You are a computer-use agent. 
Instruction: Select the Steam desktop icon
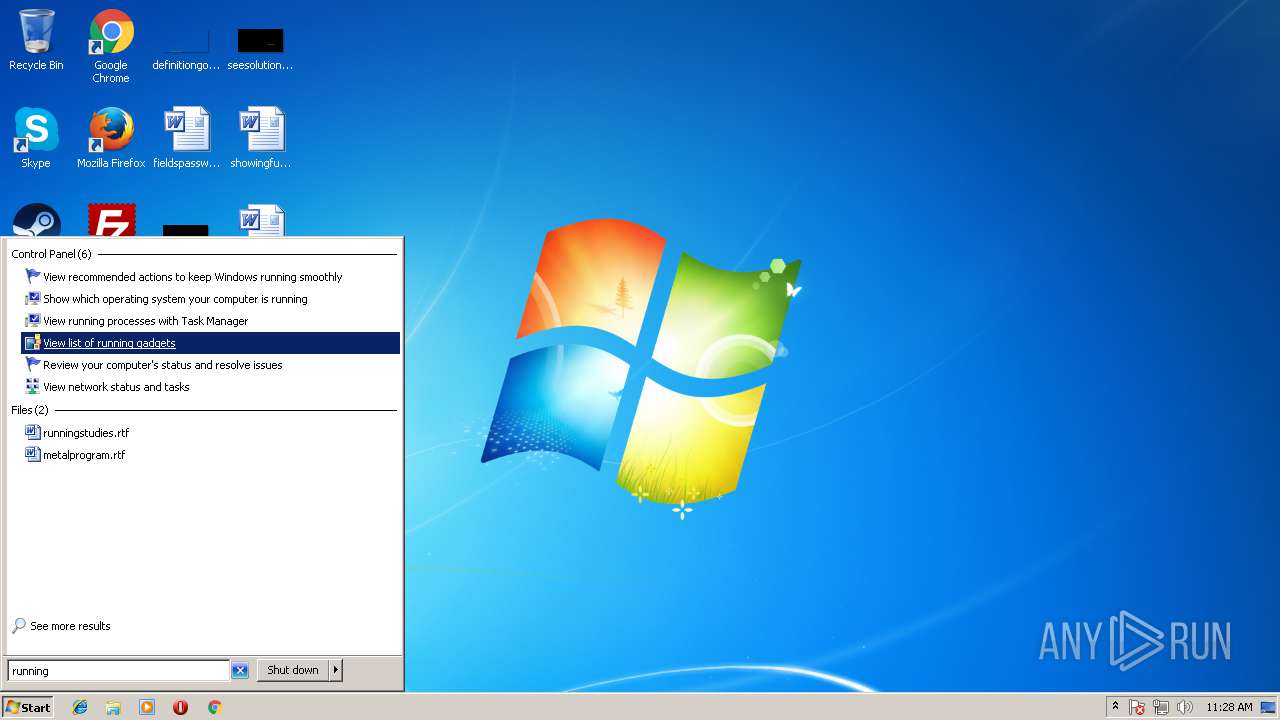[x=37, y=221]
